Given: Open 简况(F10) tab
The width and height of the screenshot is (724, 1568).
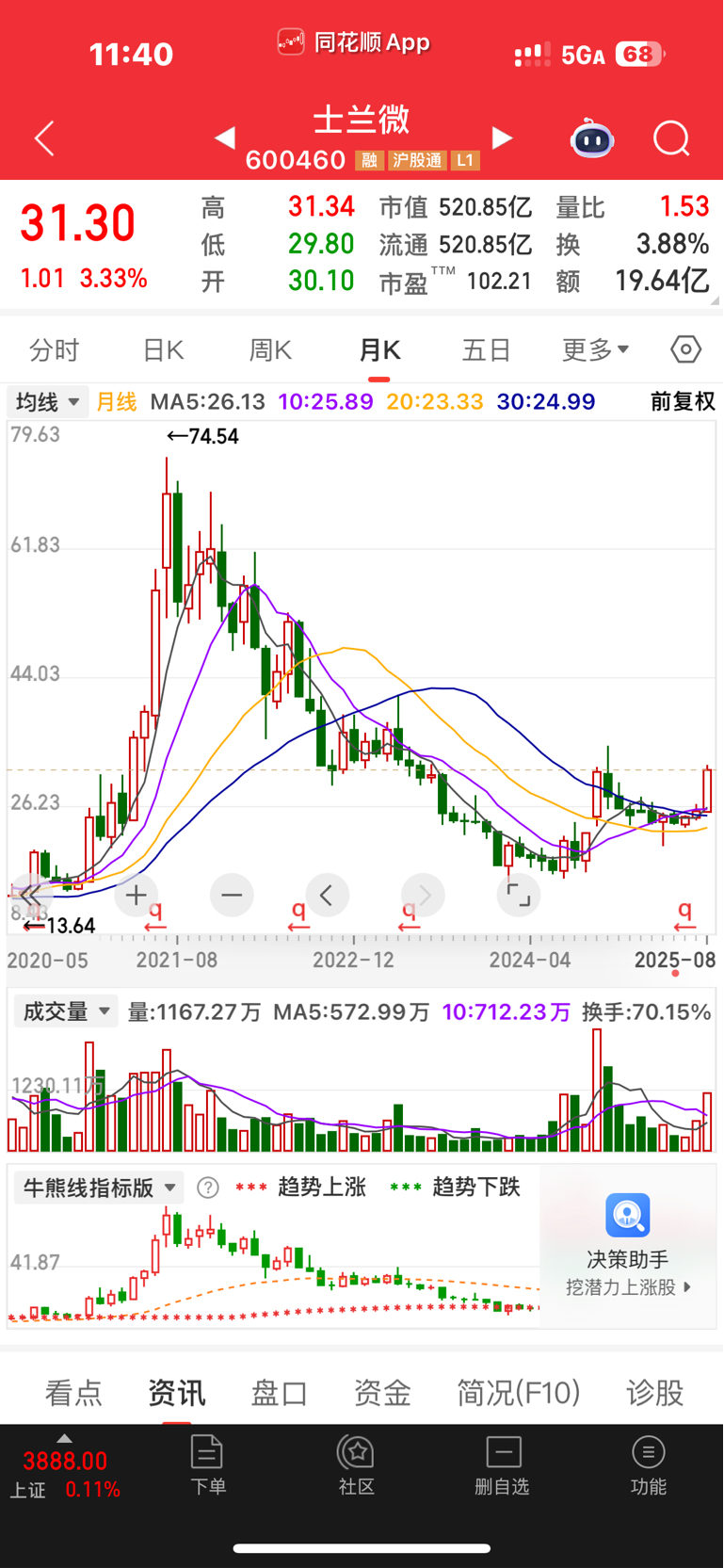Looking at the screenshot, I should 519,1393.
